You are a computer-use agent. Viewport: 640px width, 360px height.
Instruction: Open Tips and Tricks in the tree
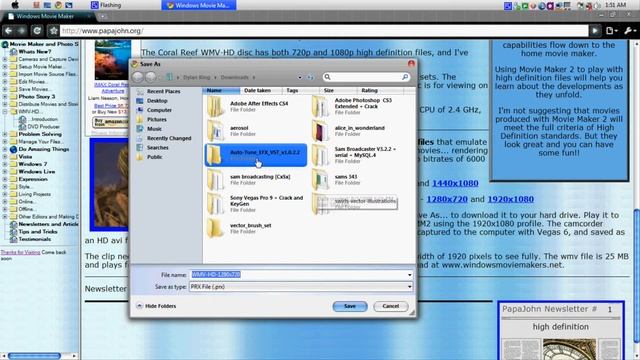coord(38,232)
